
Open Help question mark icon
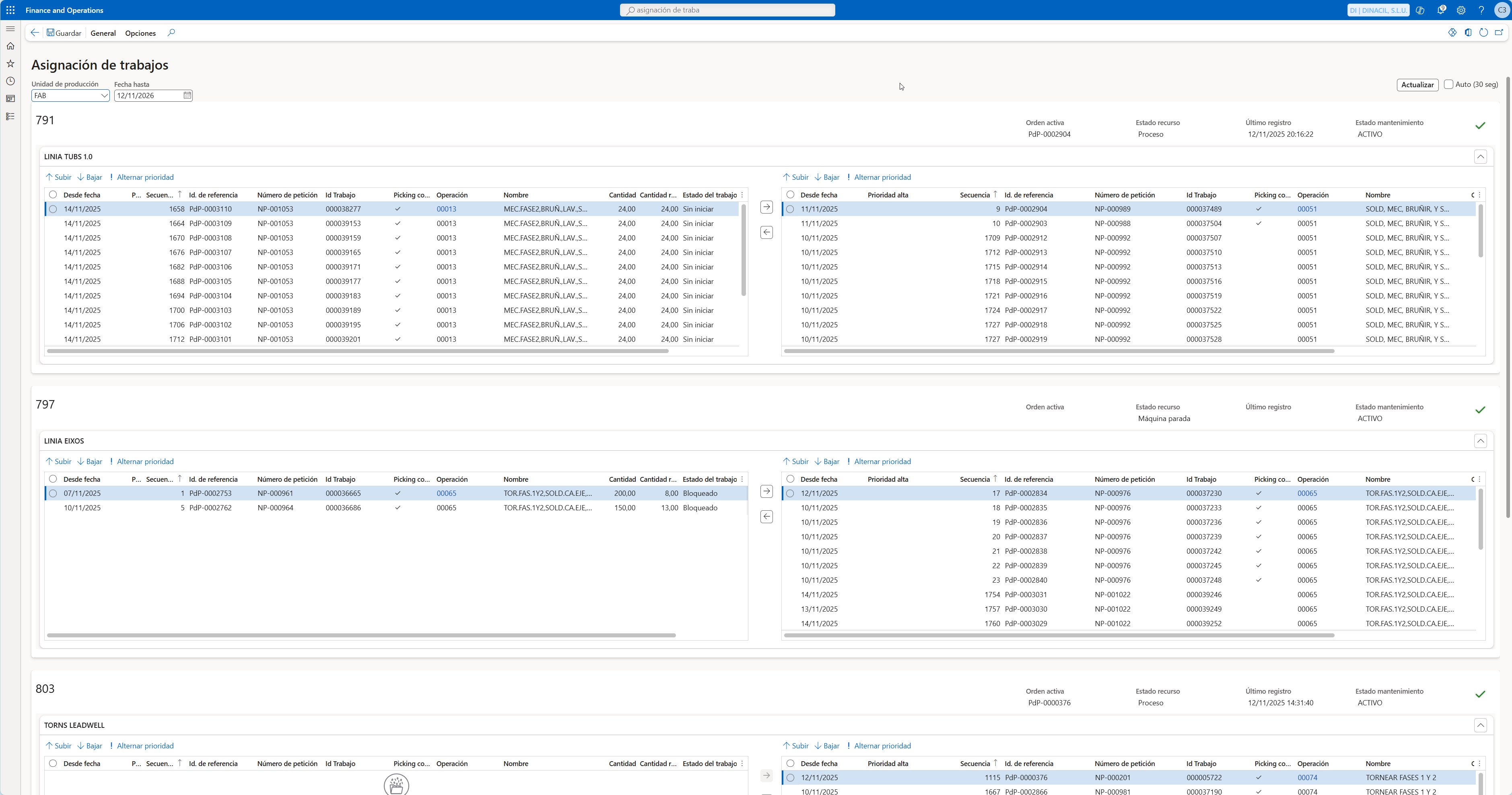coord(1481,10)
